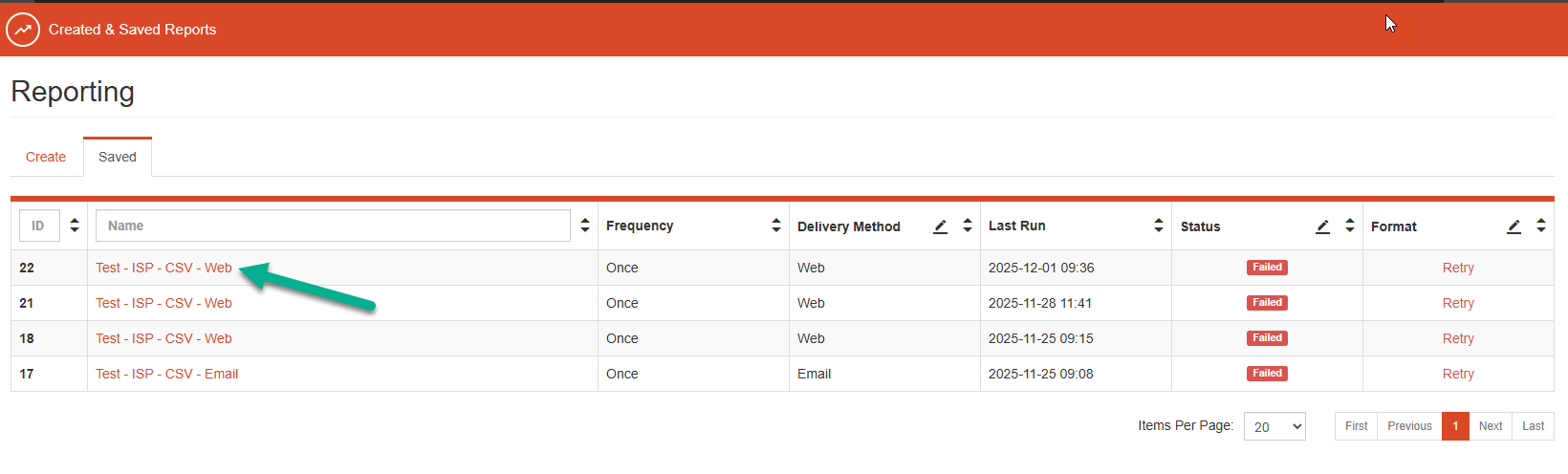Click the Last Run column header label
Viewport: 1568px width, 474px height.
click(x=1017, y=226)
